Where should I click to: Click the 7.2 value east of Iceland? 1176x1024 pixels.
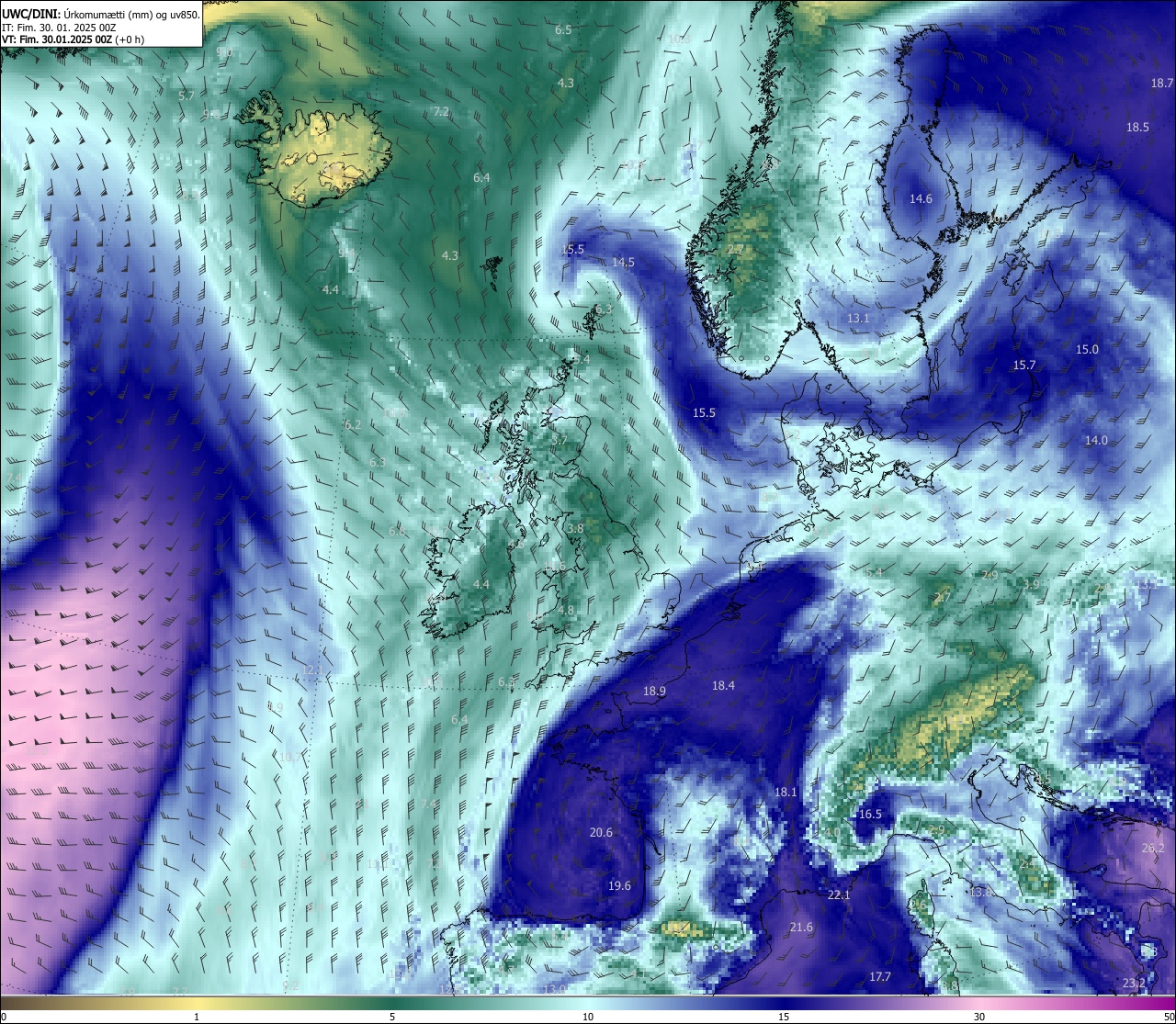point(441,111)
